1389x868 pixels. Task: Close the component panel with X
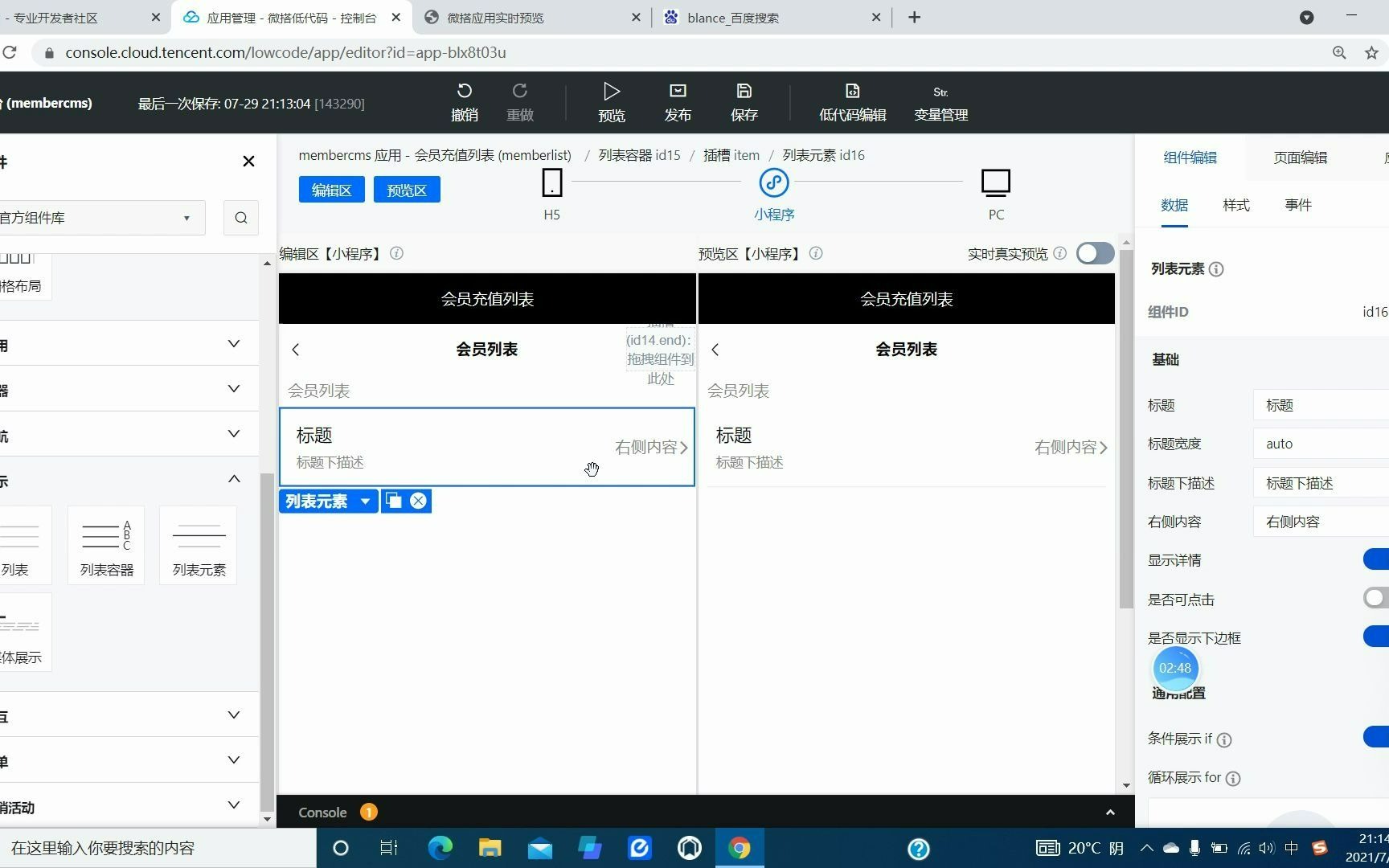(248, 162)
